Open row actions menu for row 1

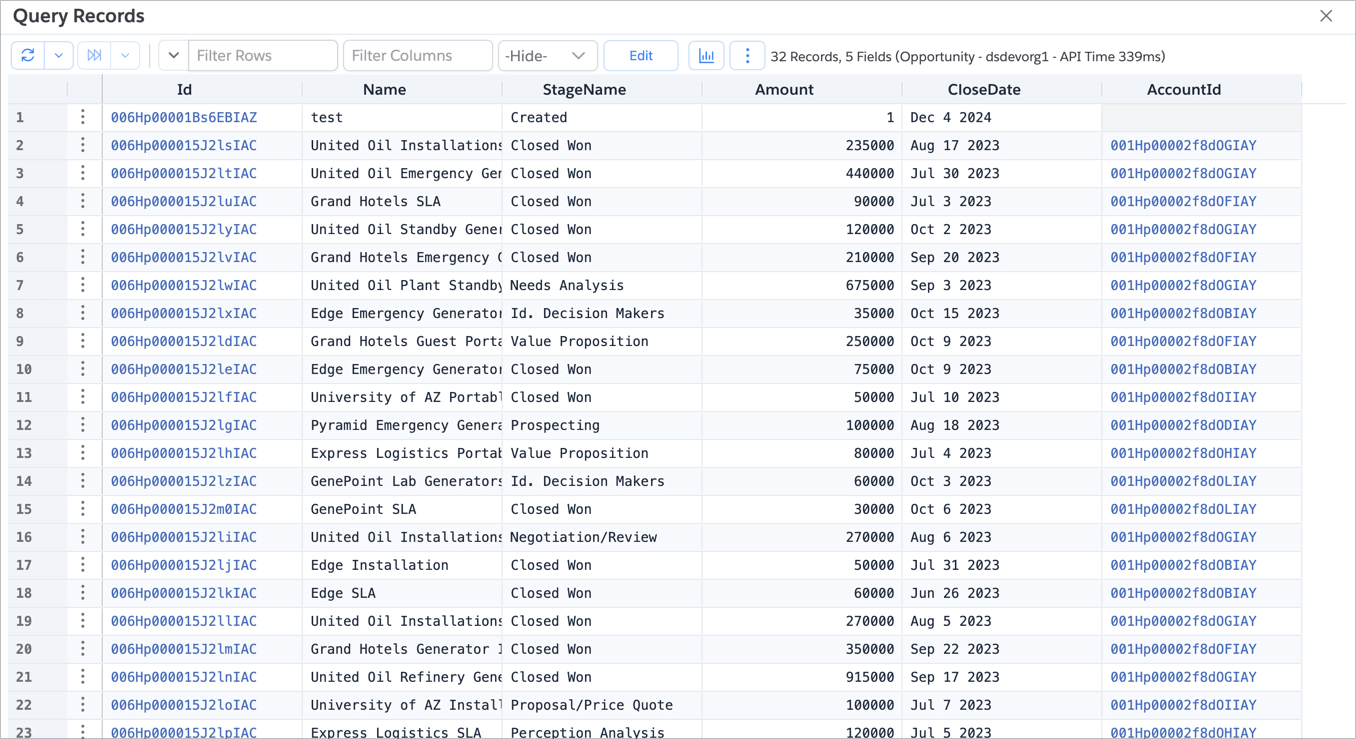pyautogui.click(x=83, y=118)
